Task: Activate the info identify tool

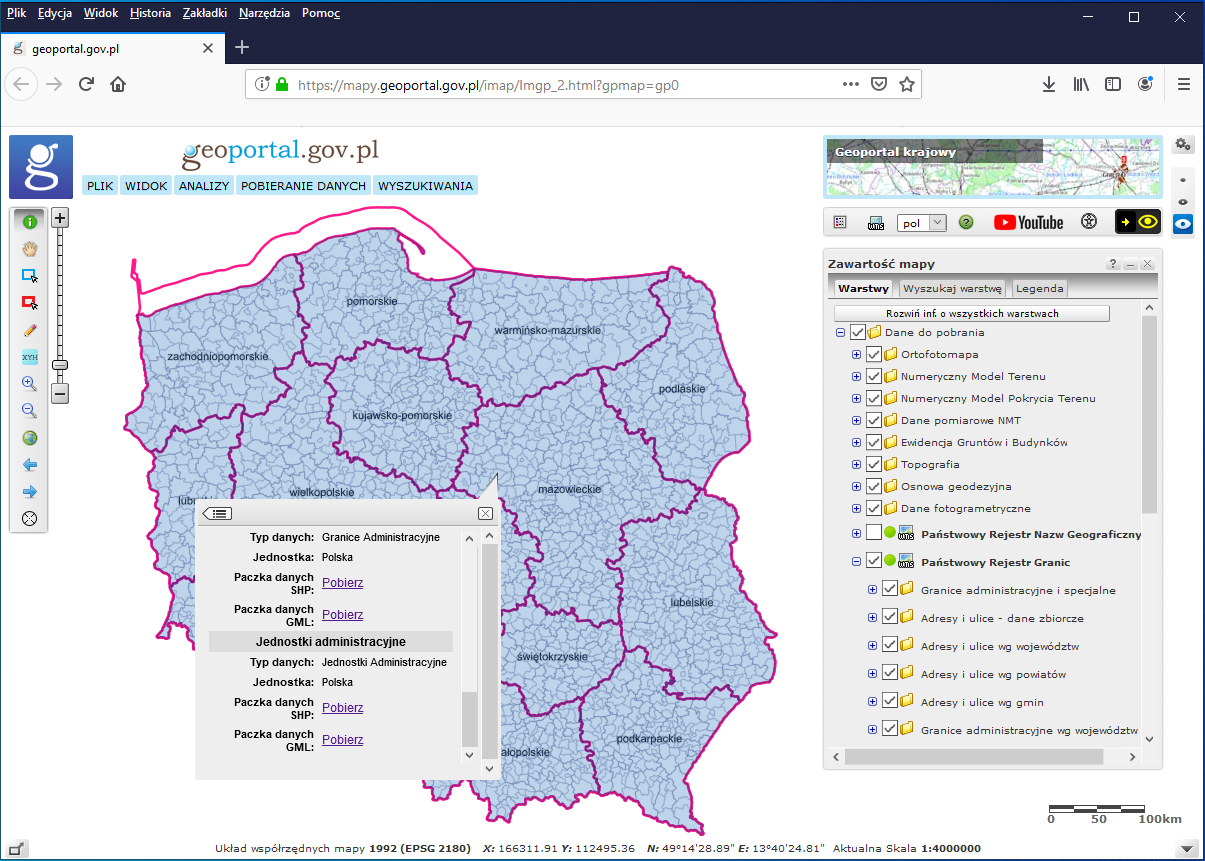Action: [x=30, y=221]
